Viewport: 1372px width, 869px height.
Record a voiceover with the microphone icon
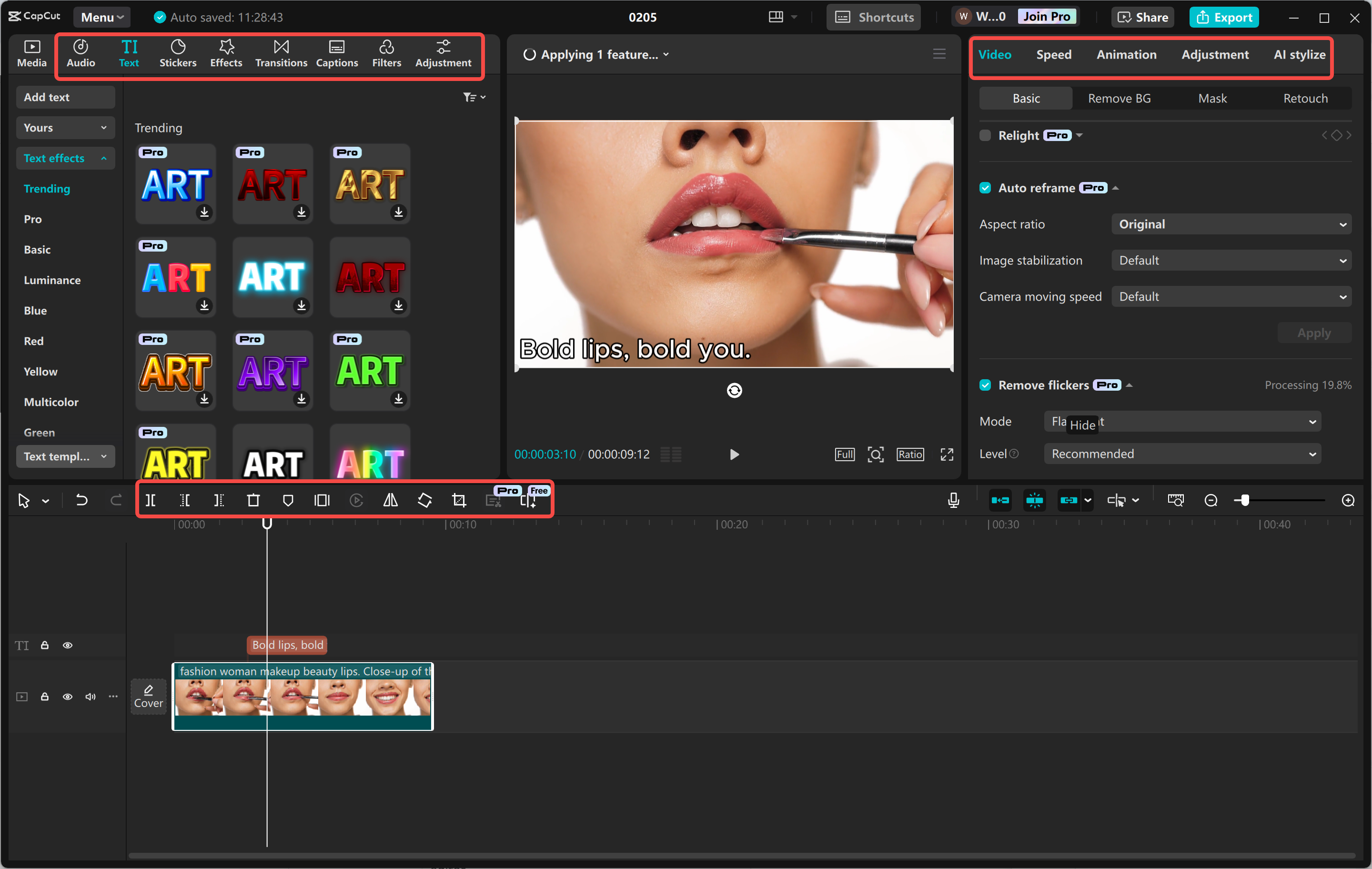[953, 500]
